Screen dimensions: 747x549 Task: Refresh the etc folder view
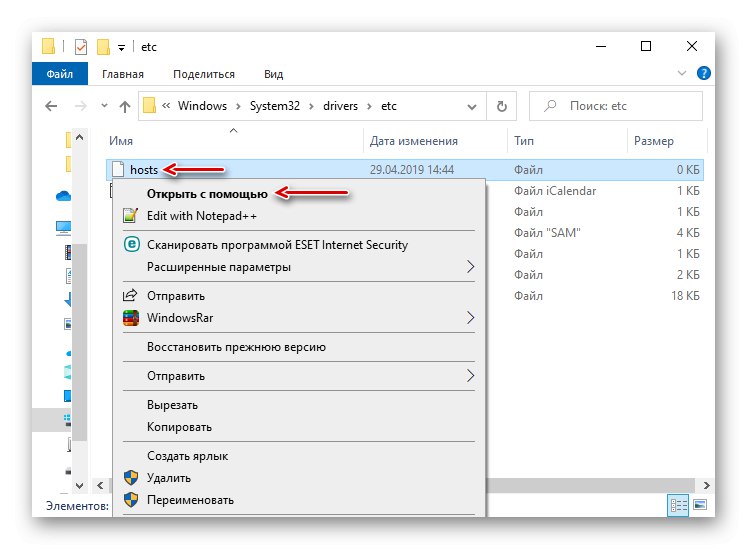pos(502,106)
